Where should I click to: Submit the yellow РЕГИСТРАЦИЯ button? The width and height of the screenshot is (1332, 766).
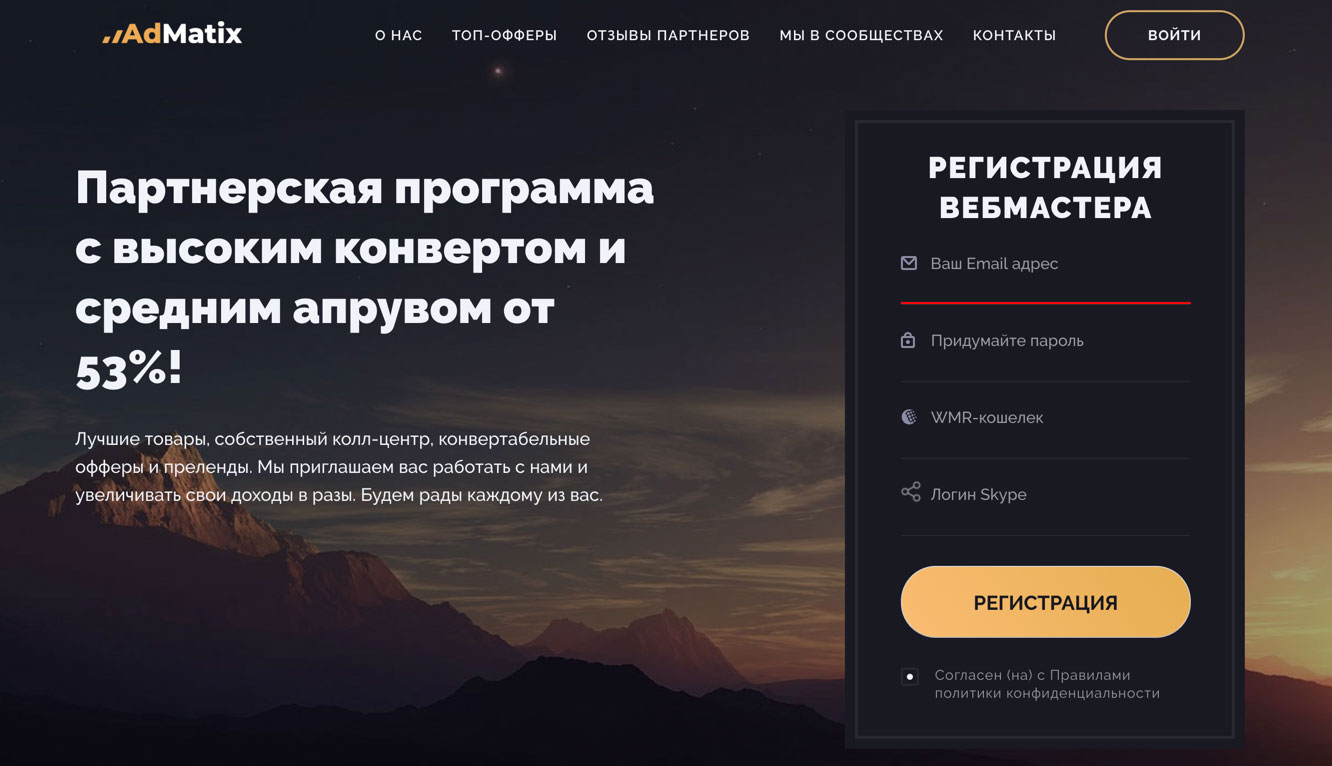pos(1045,602)
